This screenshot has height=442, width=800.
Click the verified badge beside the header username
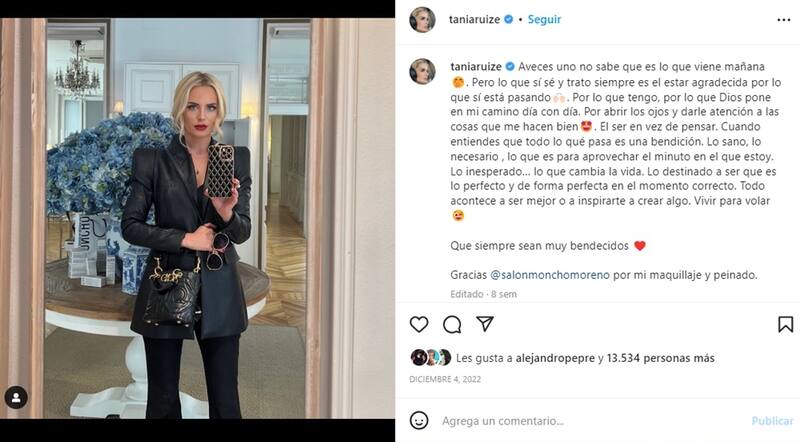click(x=509, y=19)
